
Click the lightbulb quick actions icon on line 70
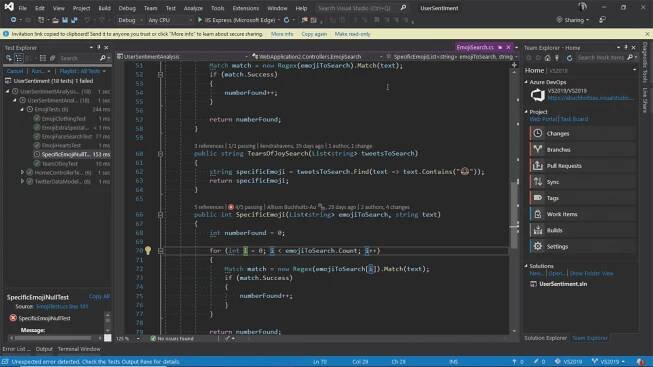pyautogui.click(x=148, y=250)
